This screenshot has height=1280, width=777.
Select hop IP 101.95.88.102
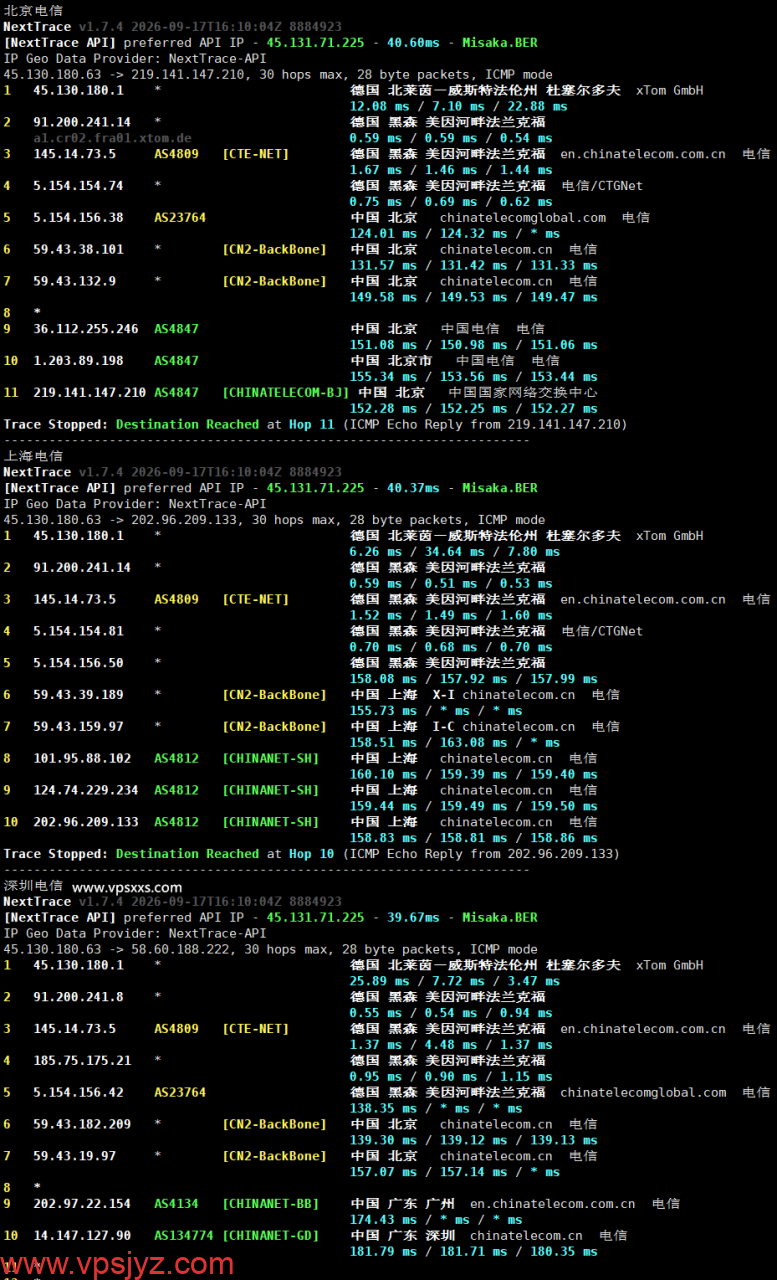click(82, 759)
